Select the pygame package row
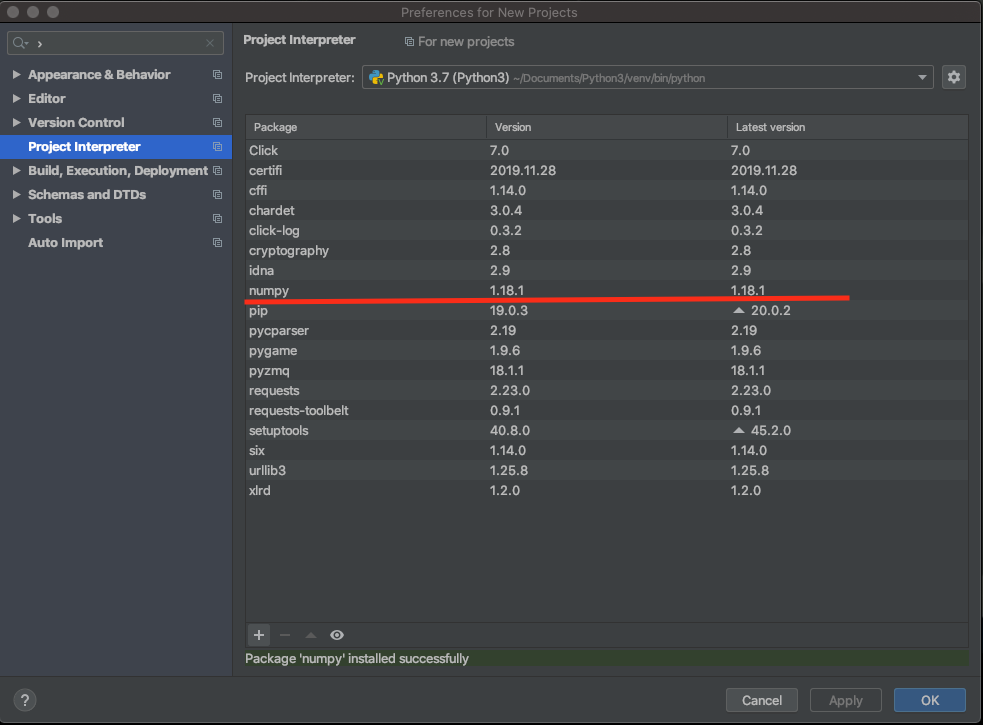This screenshot has height=725, width=983. coord(607,351)
